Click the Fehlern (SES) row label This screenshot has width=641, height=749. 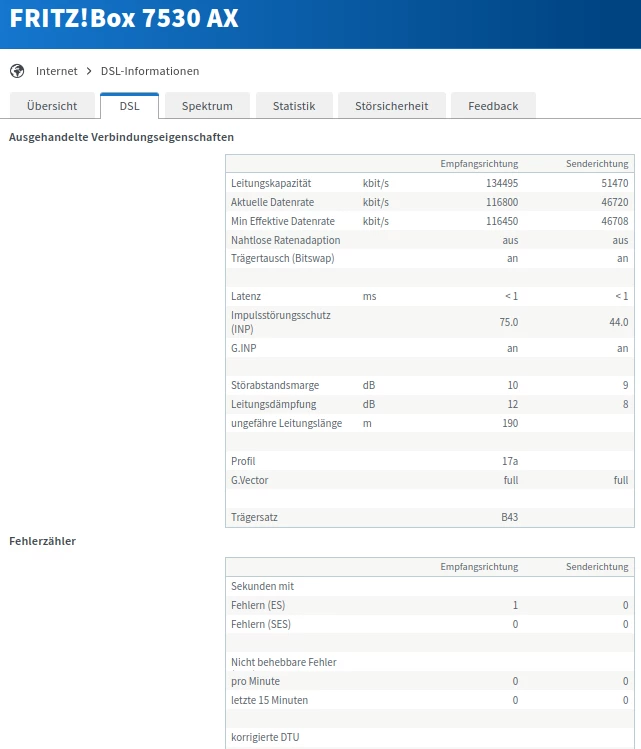261,624
